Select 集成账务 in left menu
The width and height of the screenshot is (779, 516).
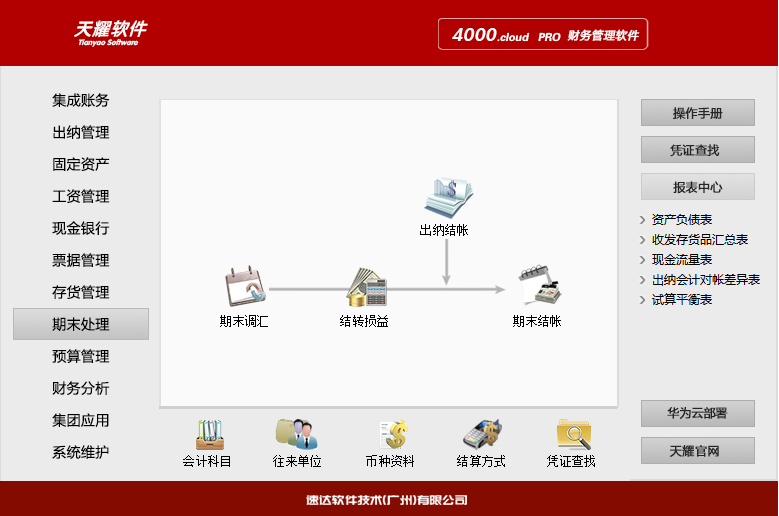point(80,100)
